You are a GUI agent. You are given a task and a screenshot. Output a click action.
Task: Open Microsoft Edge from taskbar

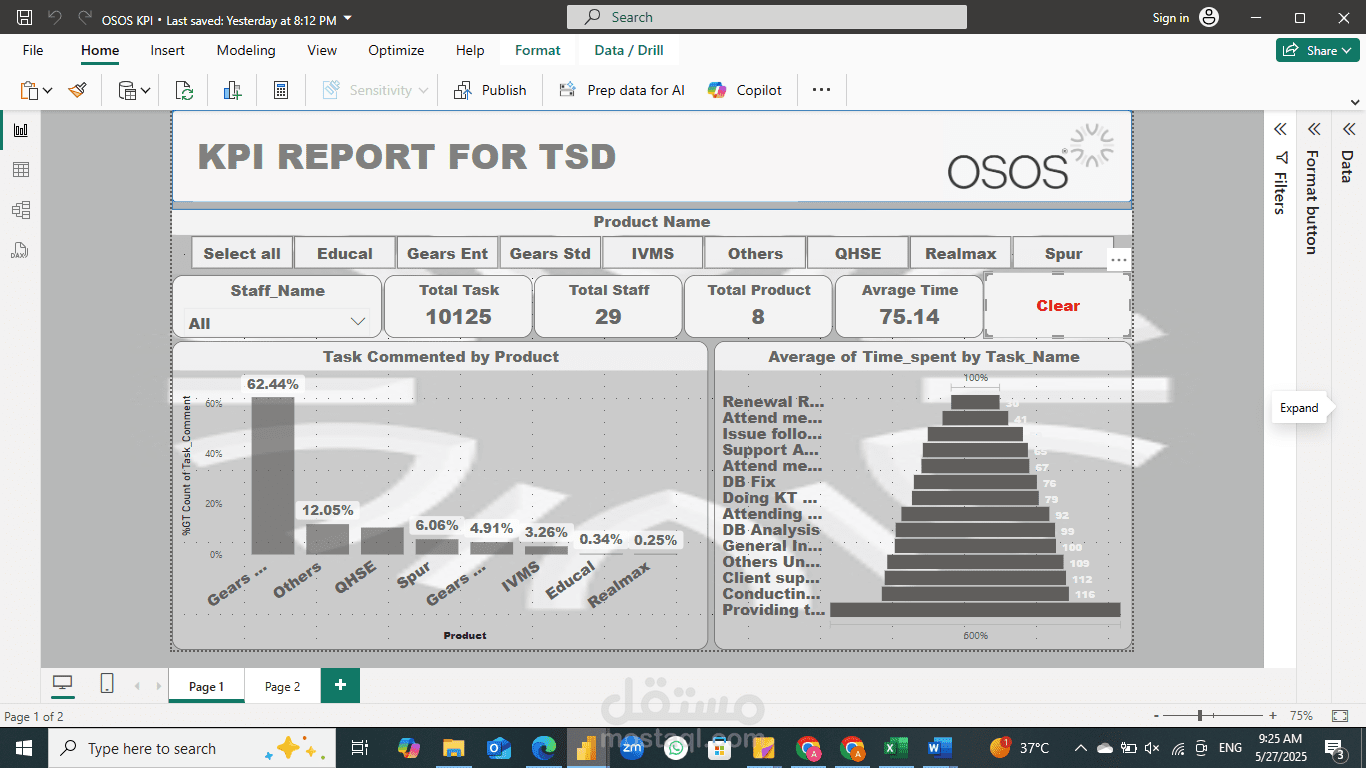(543, 748)
